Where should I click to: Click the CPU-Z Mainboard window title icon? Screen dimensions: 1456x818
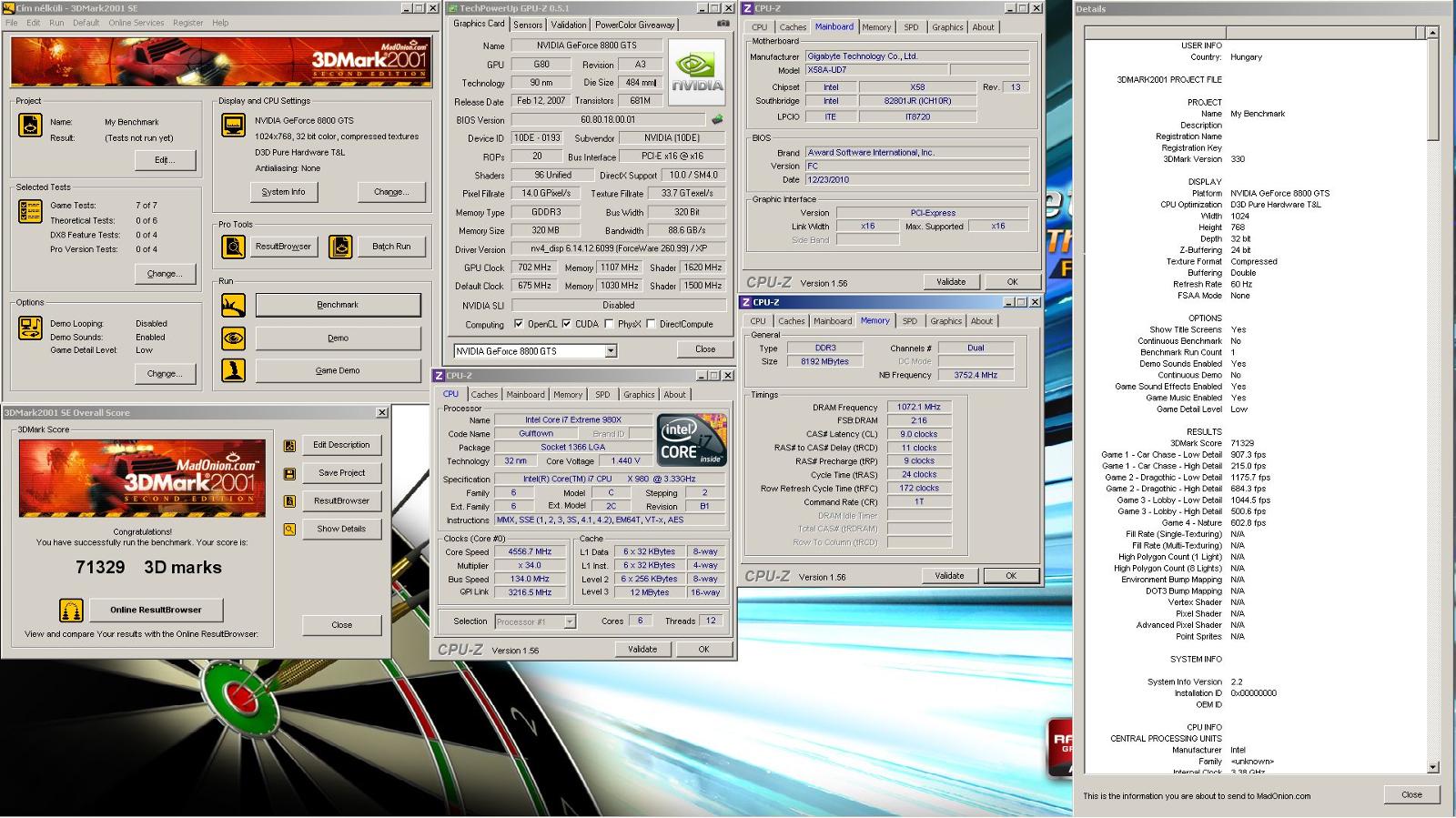pyautogui.click(x=747, y=8)
